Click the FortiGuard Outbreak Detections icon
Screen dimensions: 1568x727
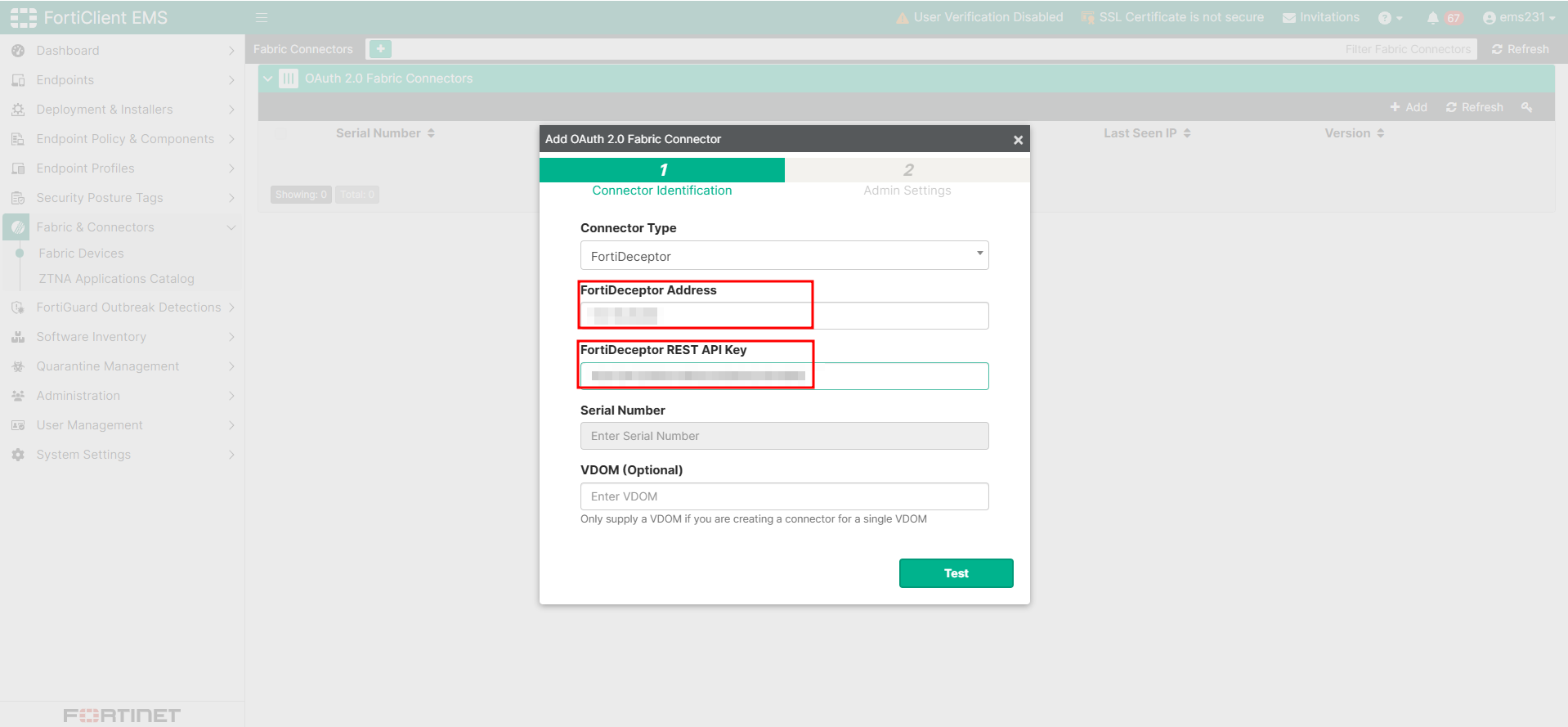18,307
